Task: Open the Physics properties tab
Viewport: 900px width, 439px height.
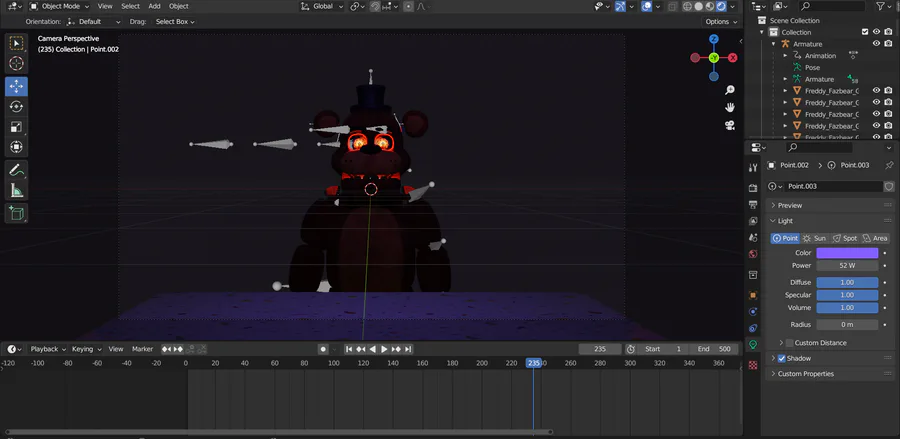Action: tap(753, 312)
